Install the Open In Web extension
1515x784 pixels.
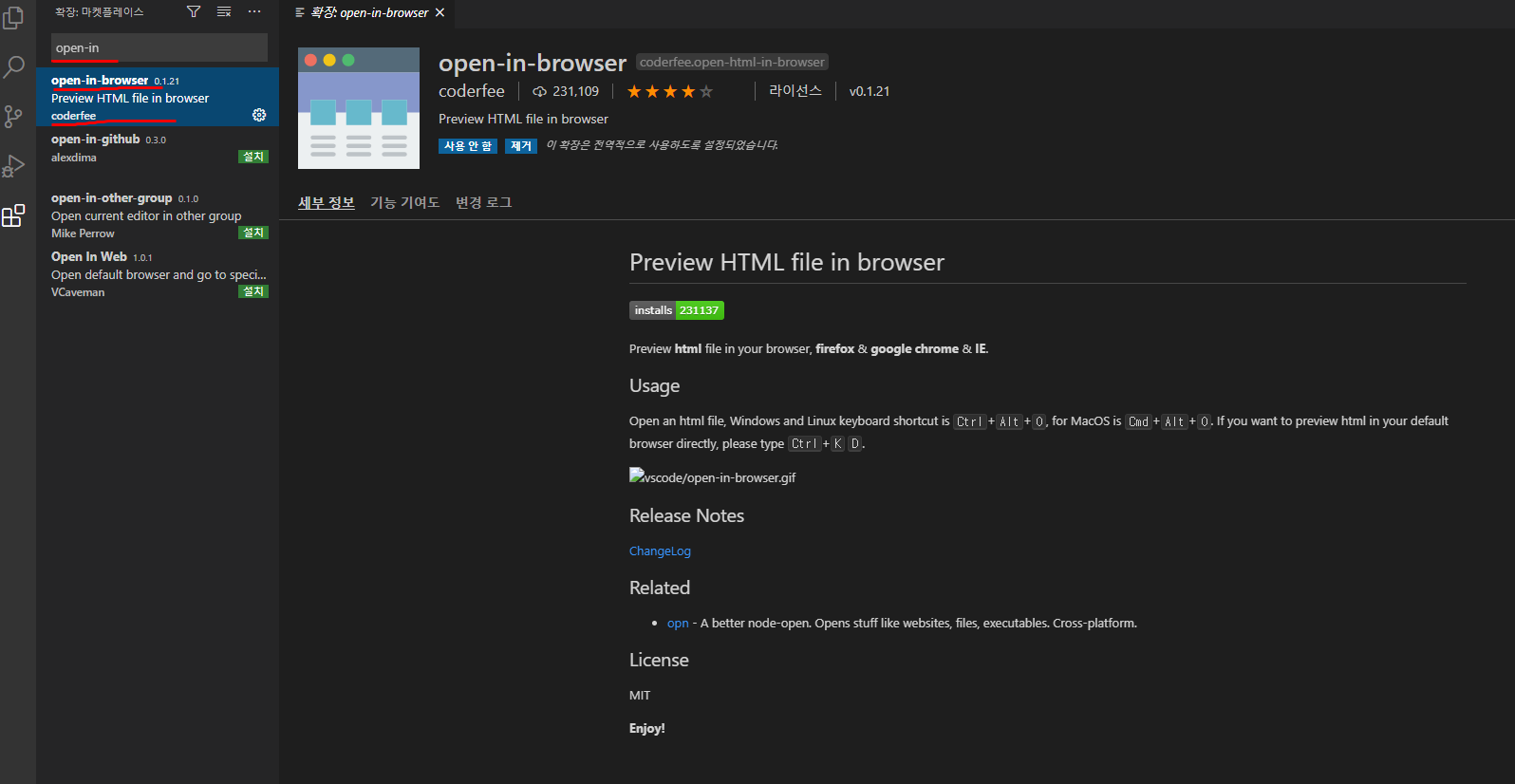coord(253,291)
